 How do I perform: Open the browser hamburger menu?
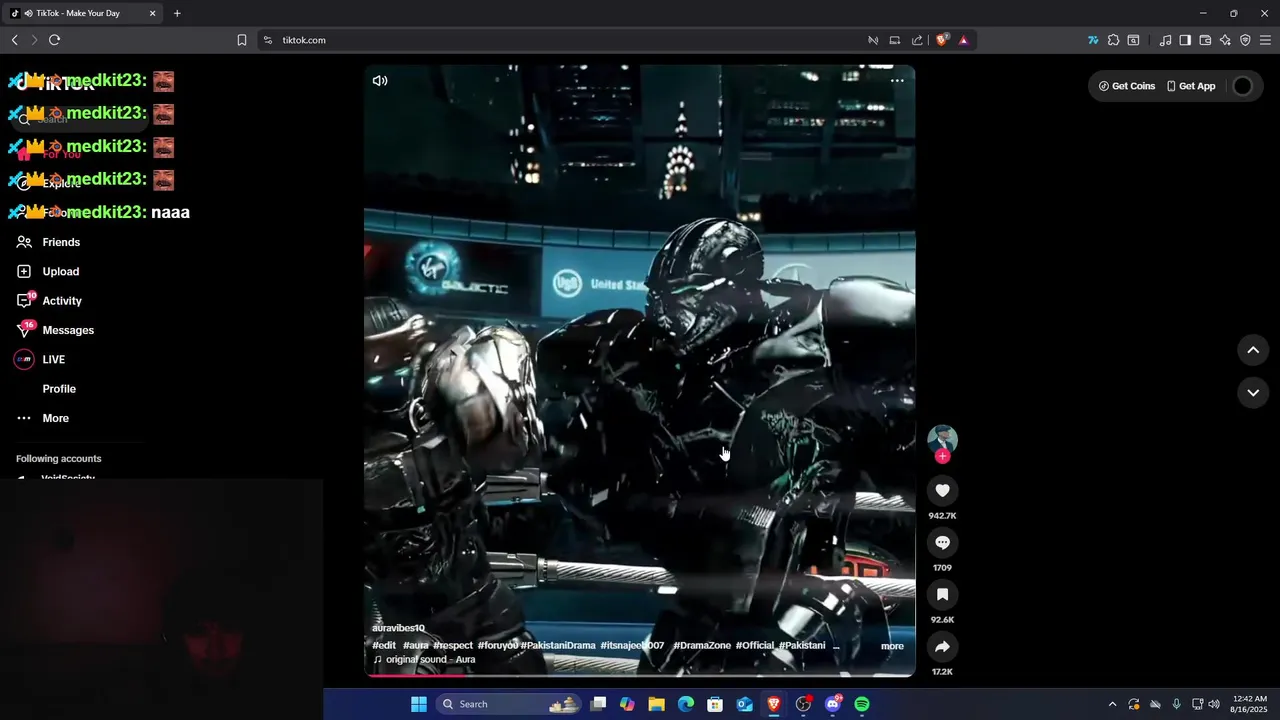(x=1266, y=40)
